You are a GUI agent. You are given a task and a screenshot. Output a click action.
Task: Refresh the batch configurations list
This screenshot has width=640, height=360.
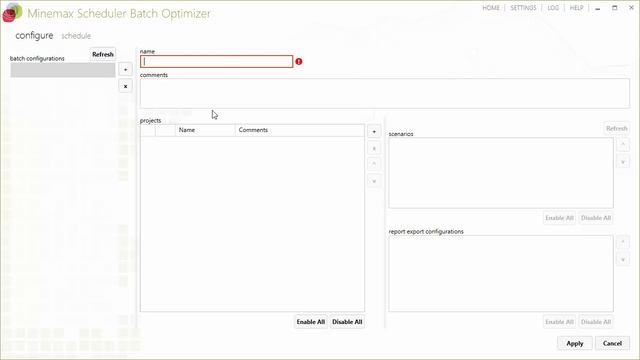102,54
